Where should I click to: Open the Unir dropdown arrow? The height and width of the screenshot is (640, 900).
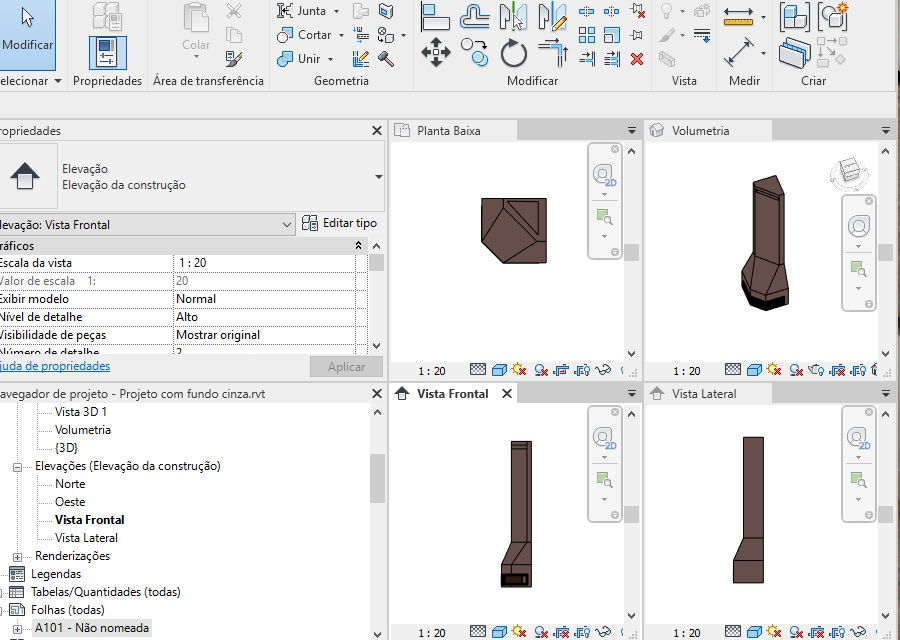click(x=331, y=59)
